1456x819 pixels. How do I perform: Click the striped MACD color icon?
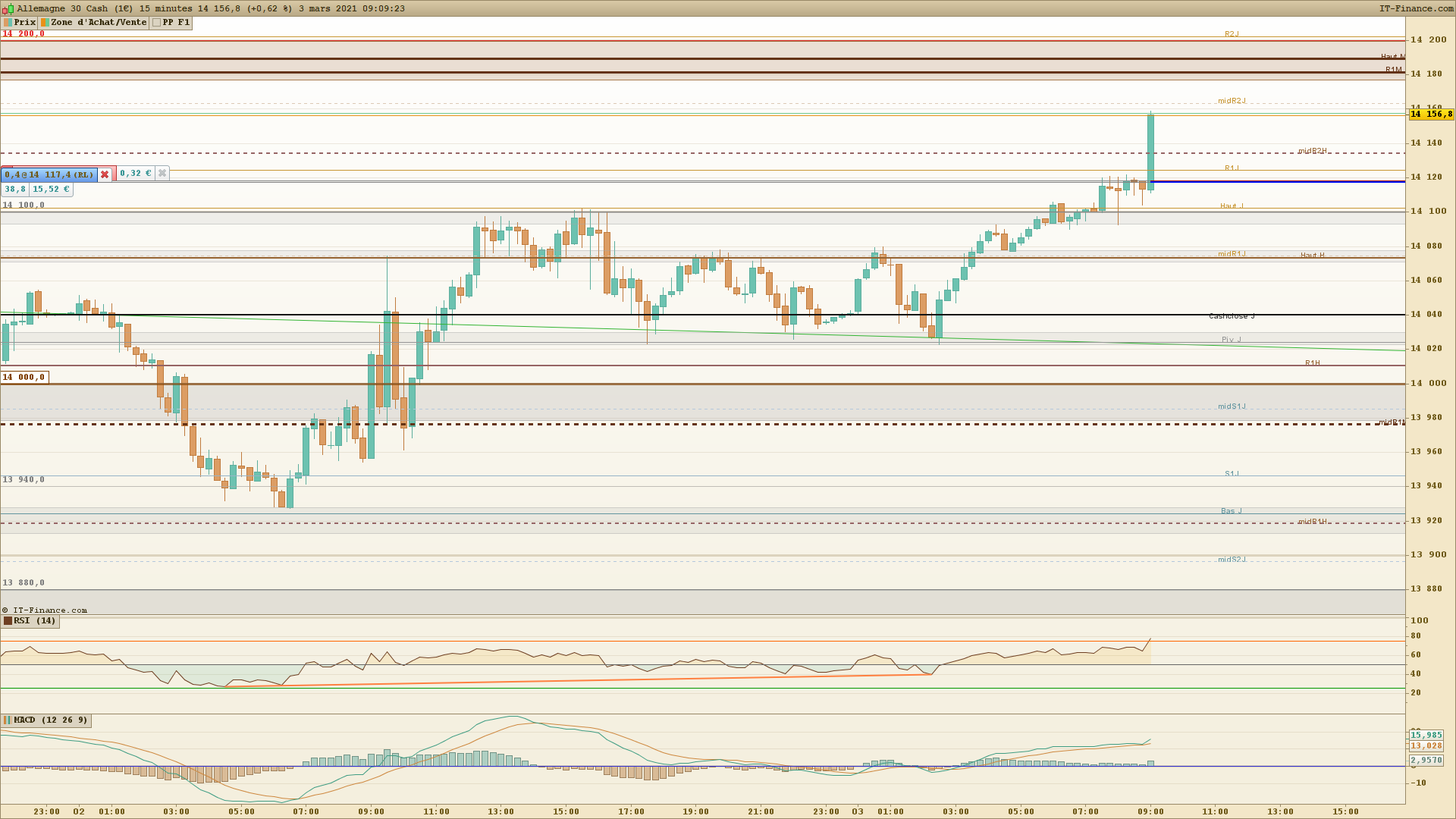[x=8, y=720]
